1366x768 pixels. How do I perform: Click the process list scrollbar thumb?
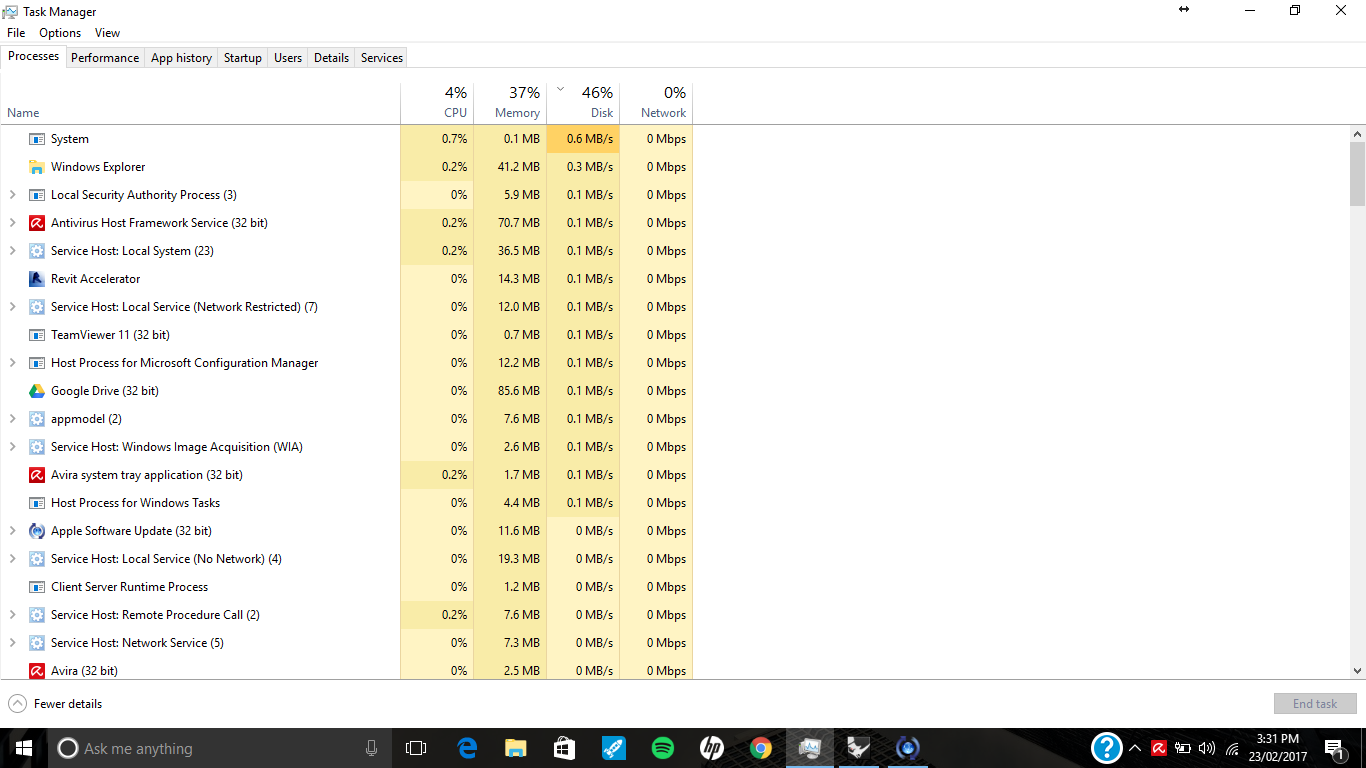click(1357, 173)
